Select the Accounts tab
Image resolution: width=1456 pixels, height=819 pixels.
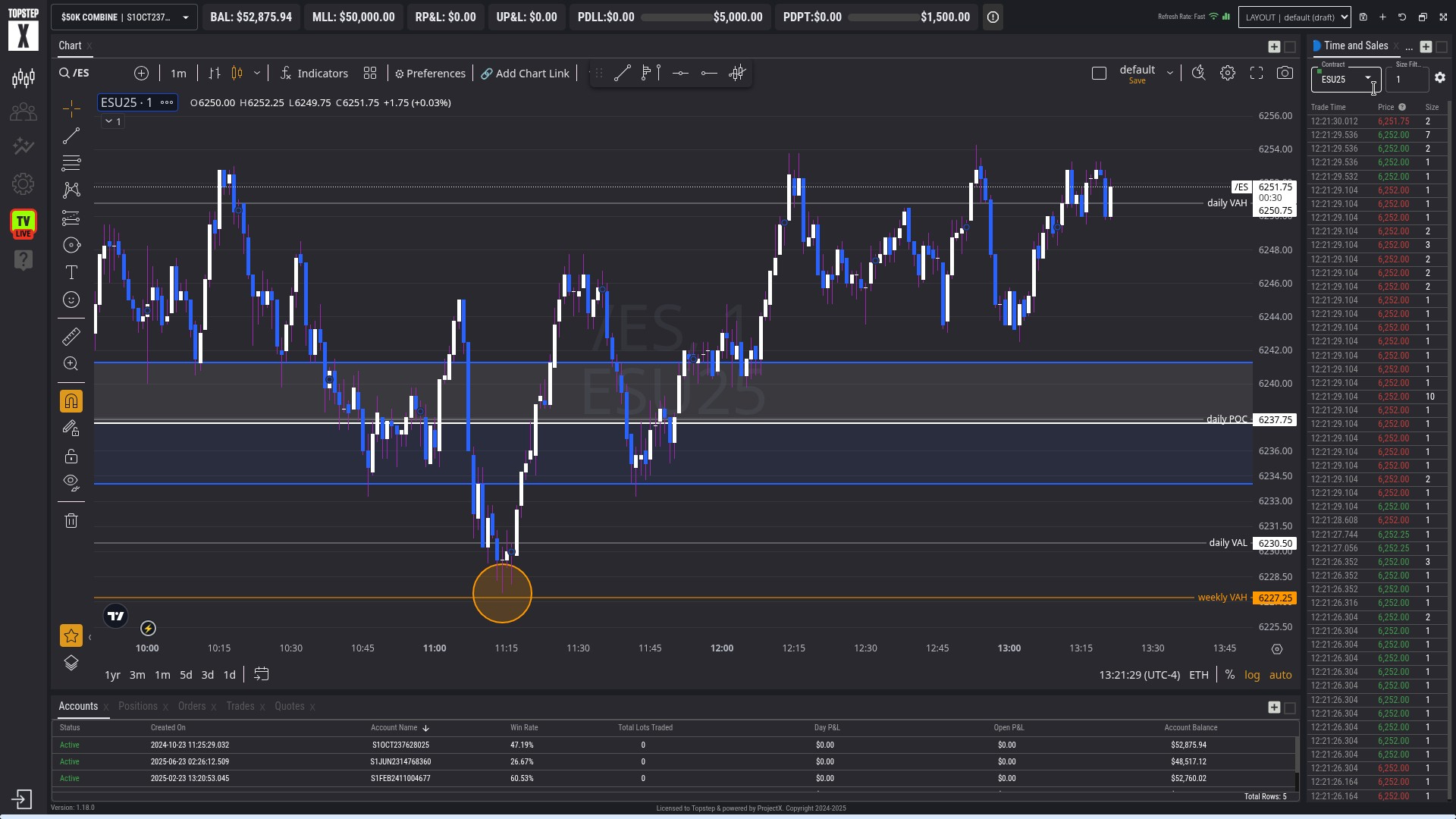(x=78, y=706)
